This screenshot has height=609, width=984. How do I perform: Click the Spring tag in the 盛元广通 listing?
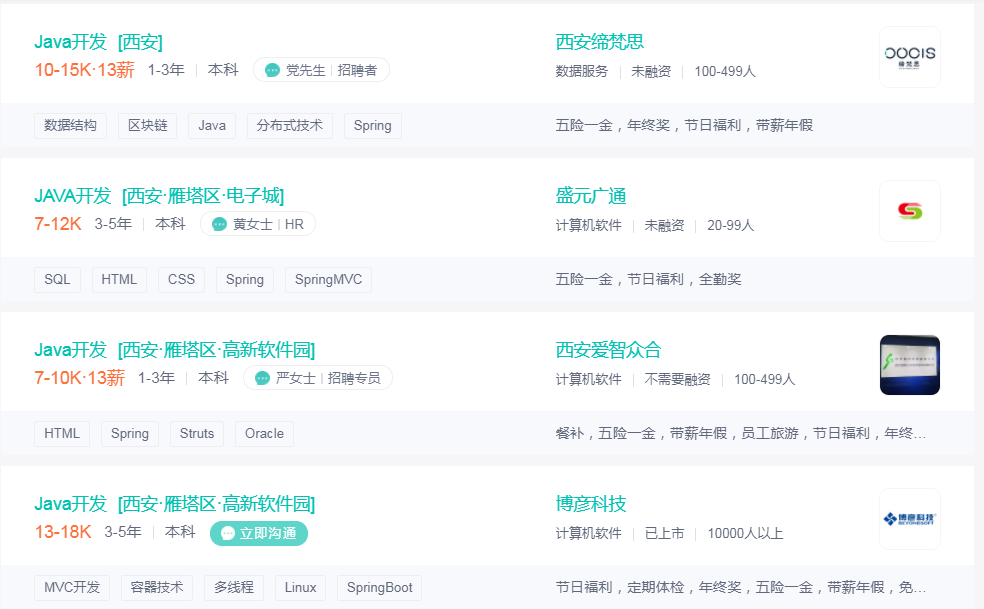pyautogui.click(x=245, y=279)
